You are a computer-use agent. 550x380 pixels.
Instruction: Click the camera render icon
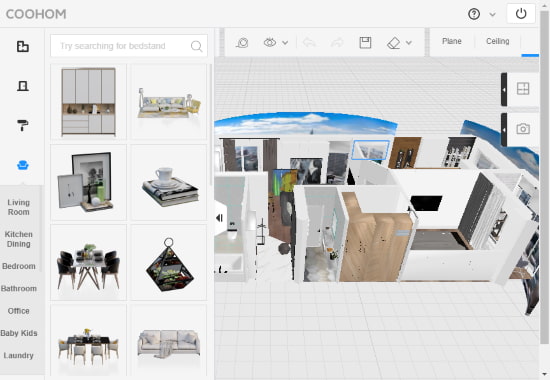coord(523,129)
